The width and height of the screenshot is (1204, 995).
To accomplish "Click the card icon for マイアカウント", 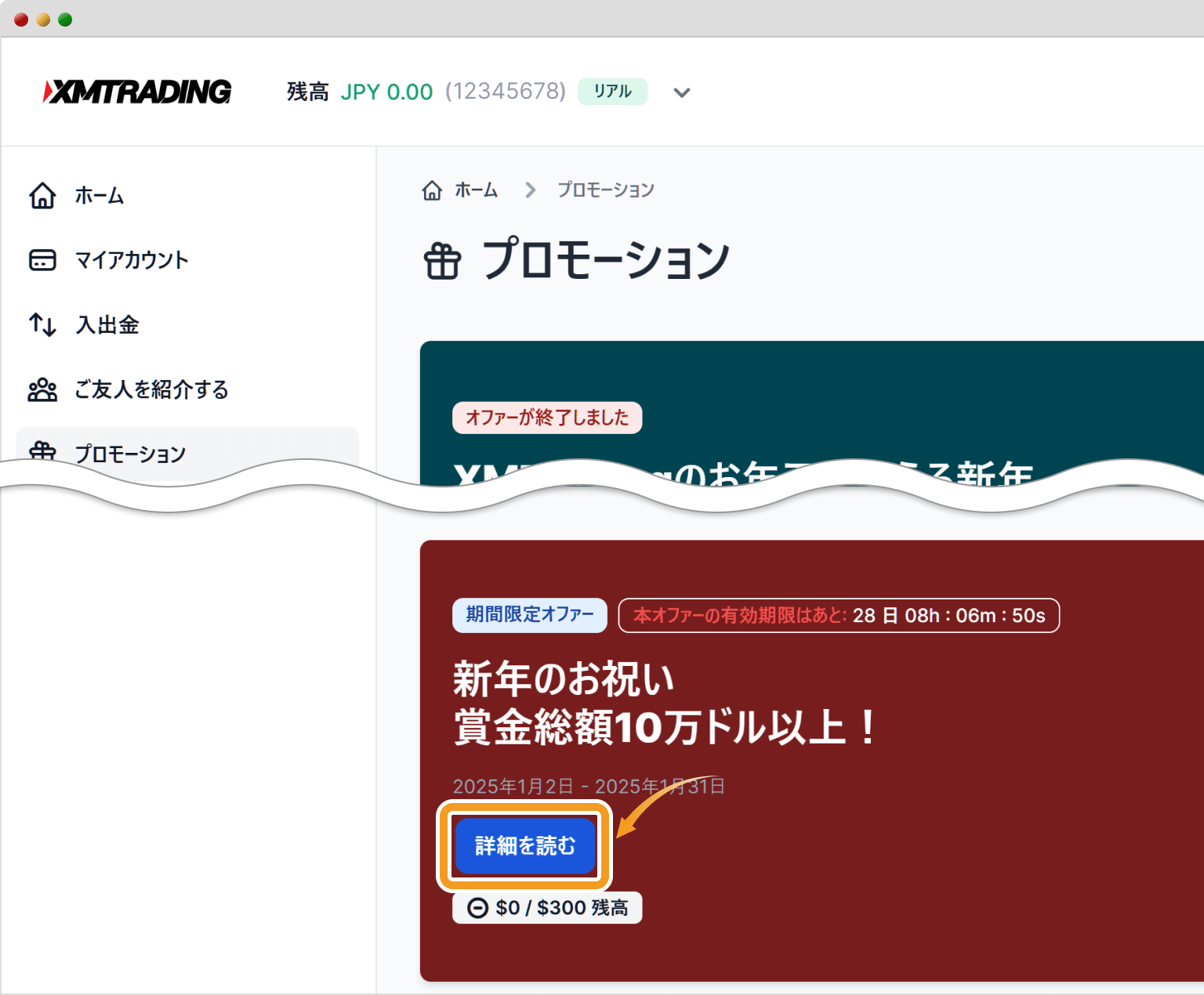I will pos(42,260).
